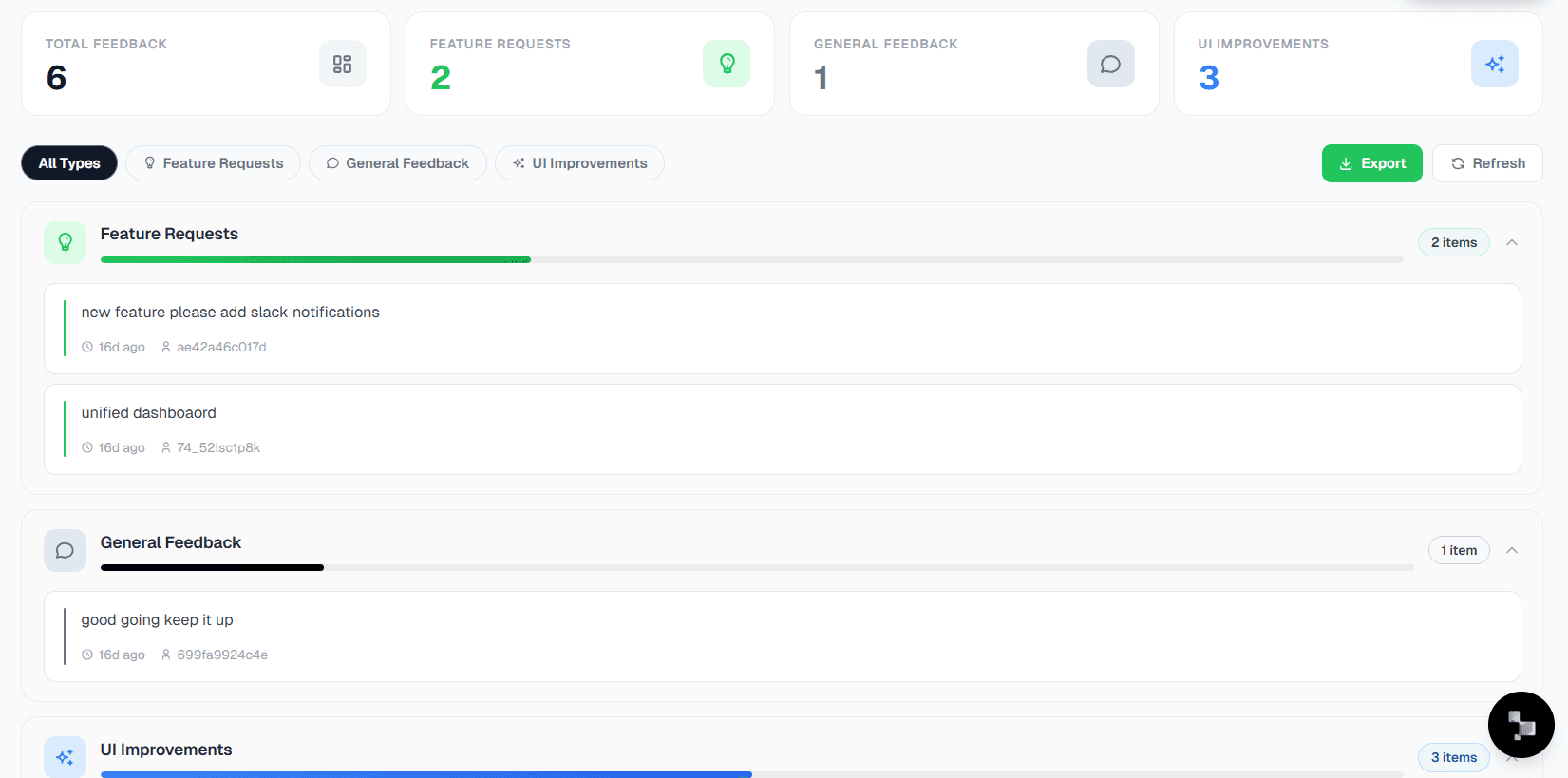Image resolution: width=1568 pixels, height=778 pixels.
Task: Click clock icon on good going keep it up entry
Action: (87, 655)
